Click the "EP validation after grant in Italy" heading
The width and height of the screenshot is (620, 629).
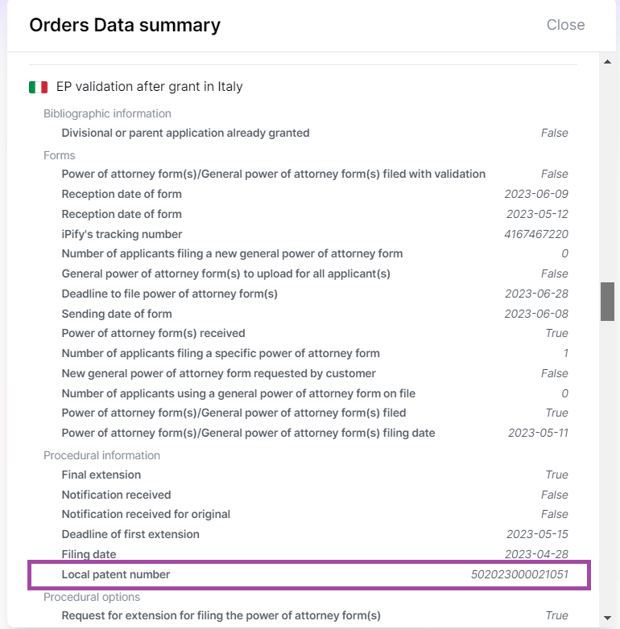pos(149,87)
